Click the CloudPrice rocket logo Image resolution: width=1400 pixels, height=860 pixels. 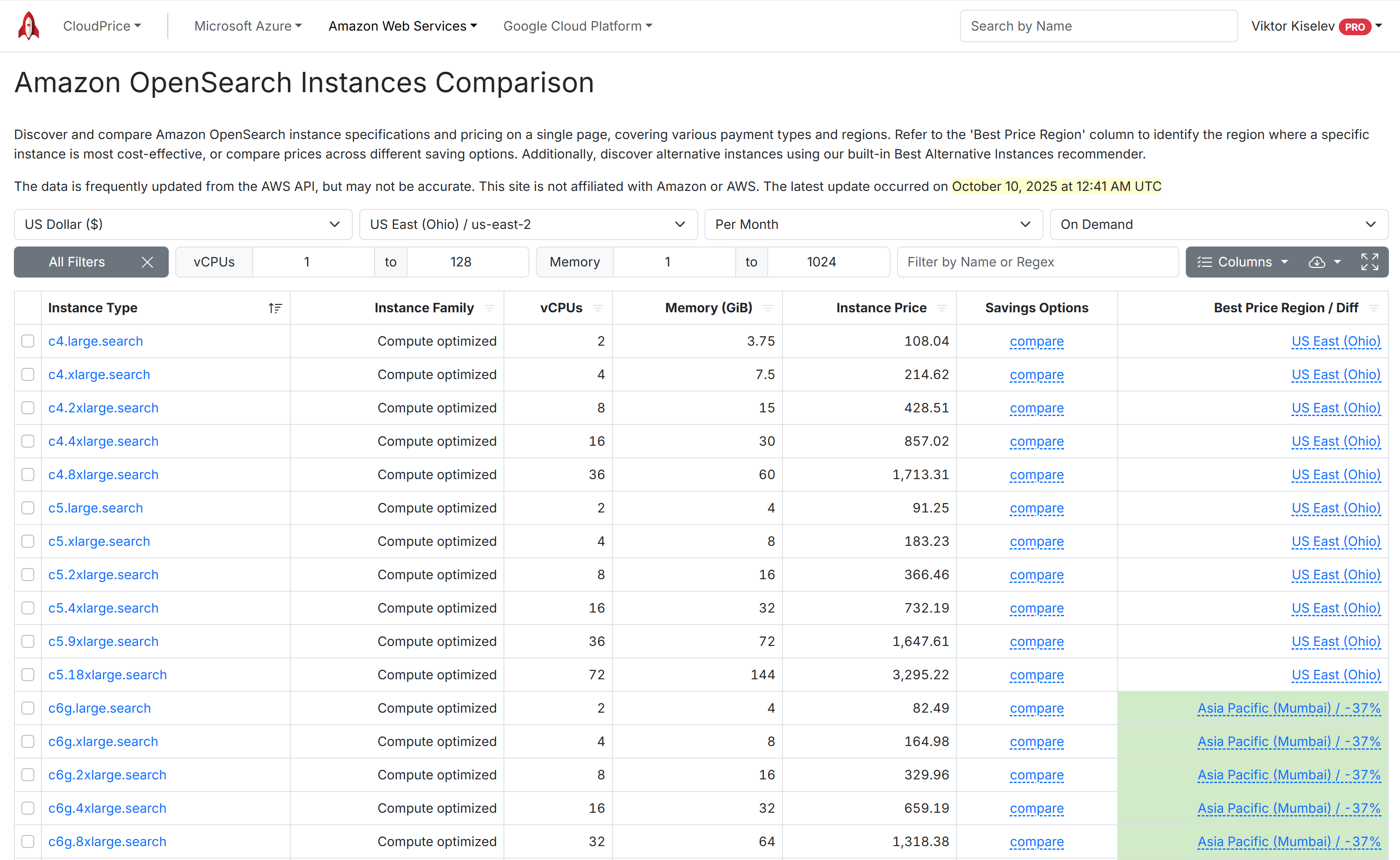[x=28, y=25]
